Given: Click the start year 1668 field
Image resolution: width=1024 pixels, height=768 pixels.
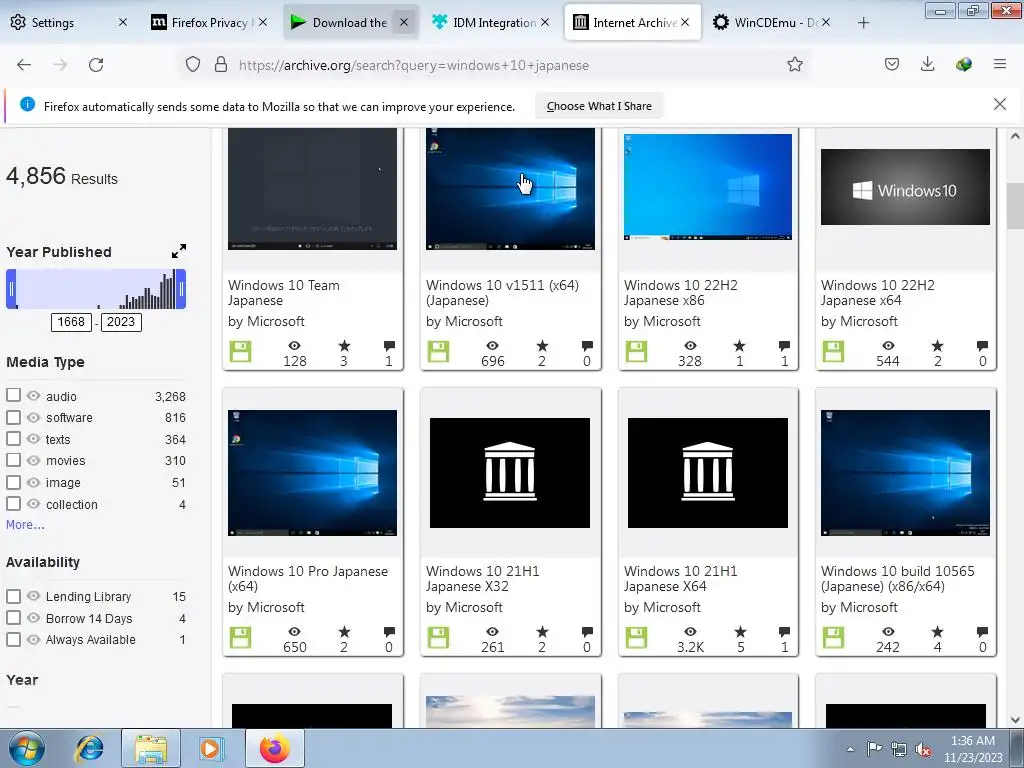Looking at the screenshot, I should click(71, 322).
